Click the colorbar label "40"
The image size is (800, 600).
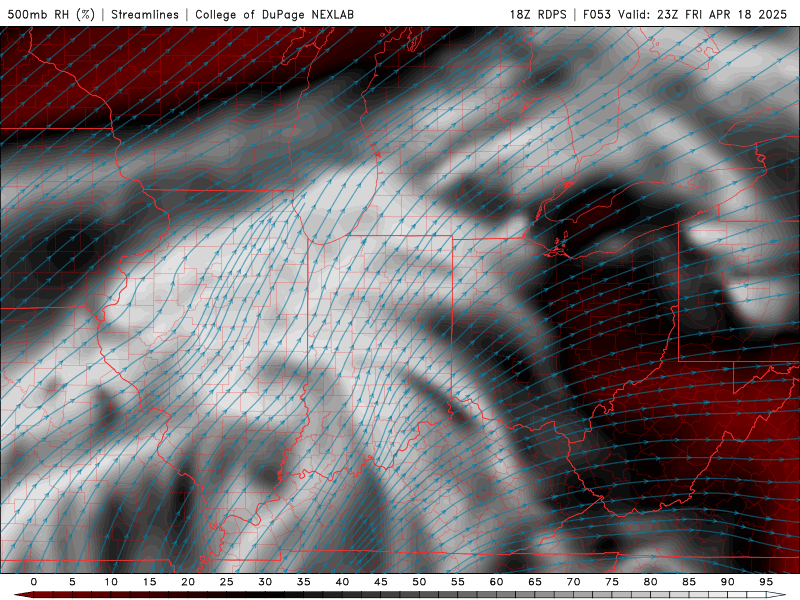[x=342, y=582]
